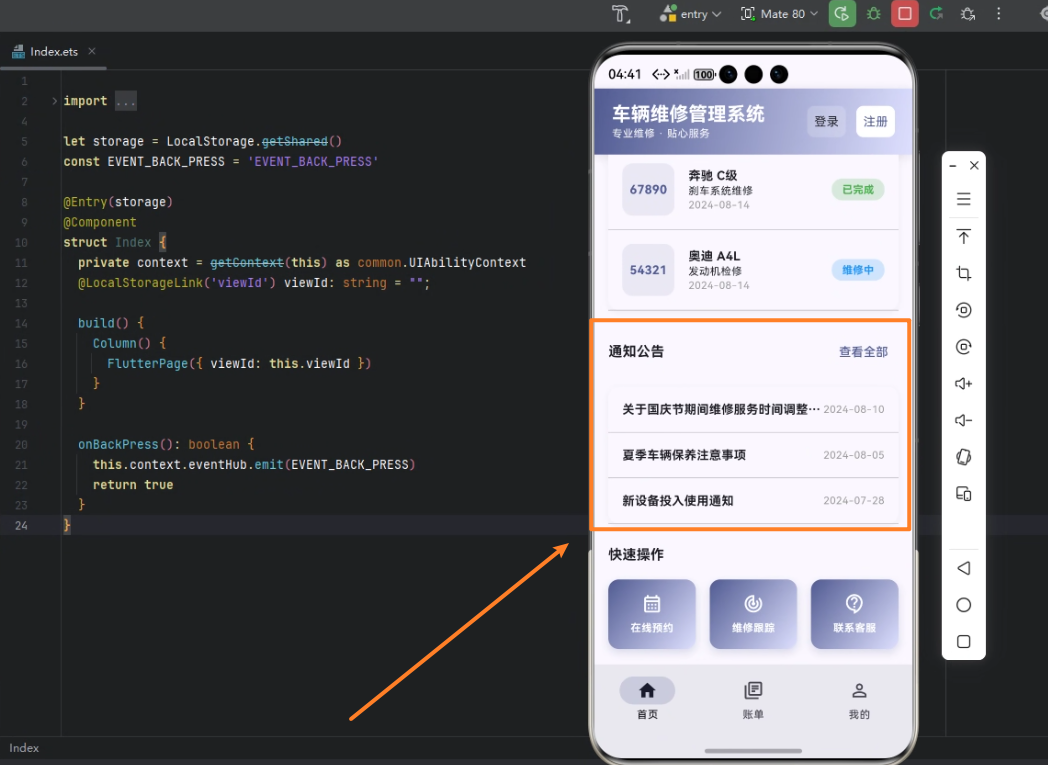This screenshot has height=765, width=1048.
Task: Switch to the 首页 bottom tab
Action: [x=647, y=700]
